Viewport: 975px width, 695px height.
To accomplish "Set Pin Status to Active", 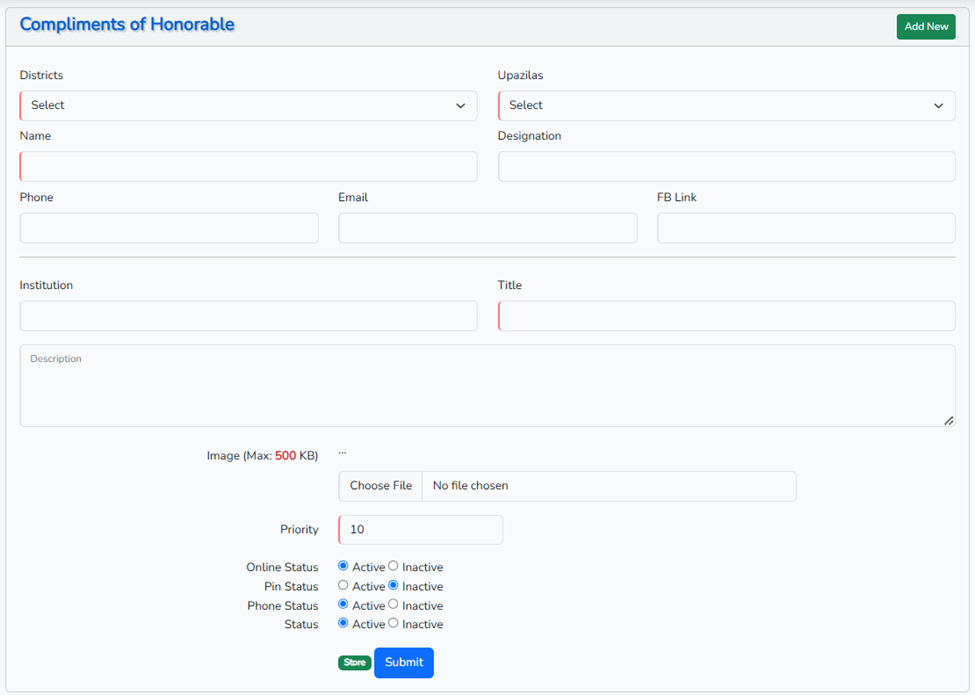I will coord(343,586).
